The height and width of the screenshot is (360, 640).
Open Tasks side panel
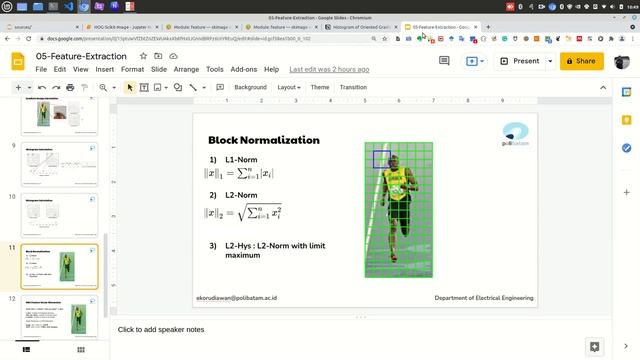[627, 148]
